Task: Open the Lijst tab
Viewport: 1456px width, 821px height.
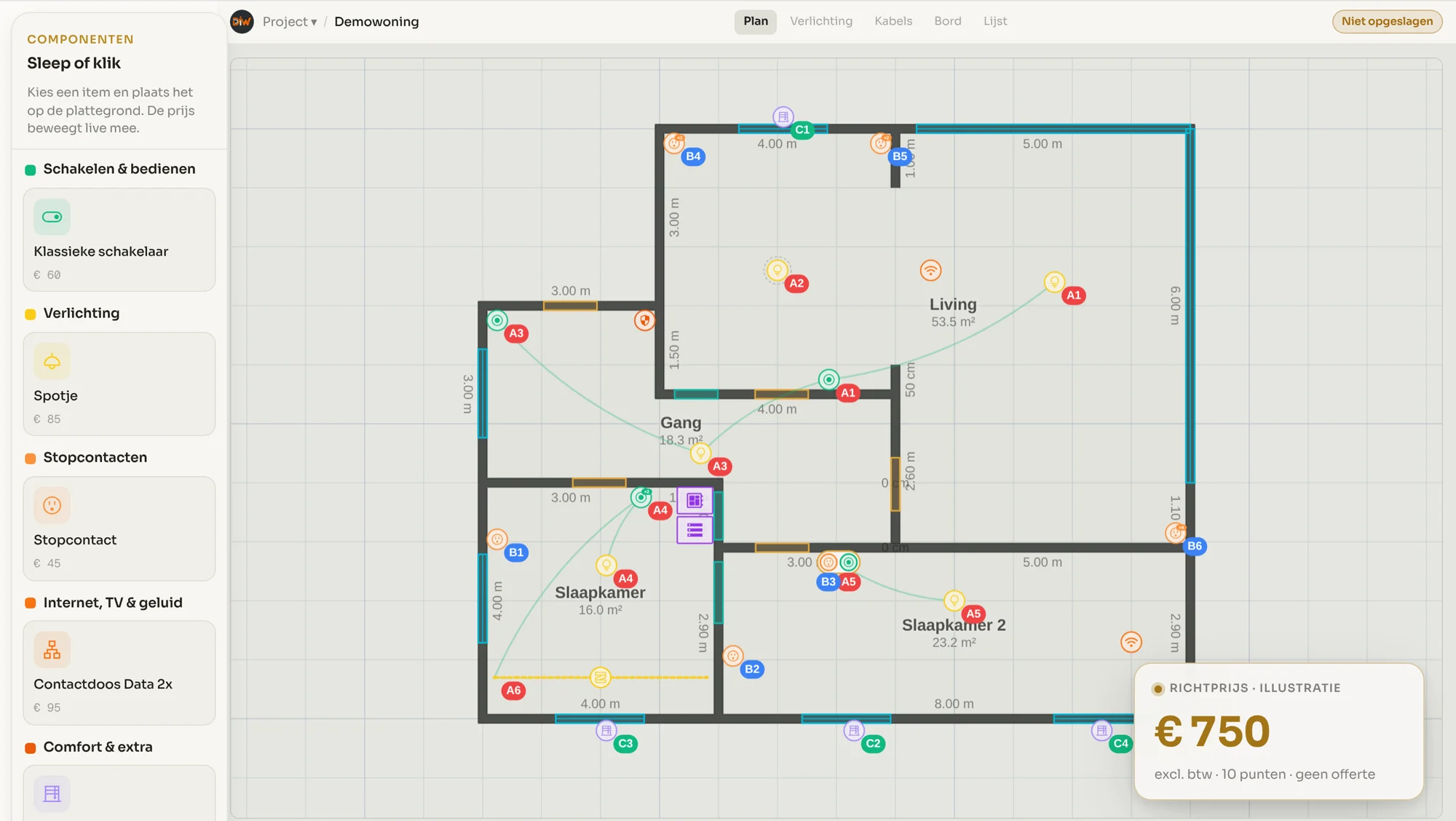Action: pos(995,21)
